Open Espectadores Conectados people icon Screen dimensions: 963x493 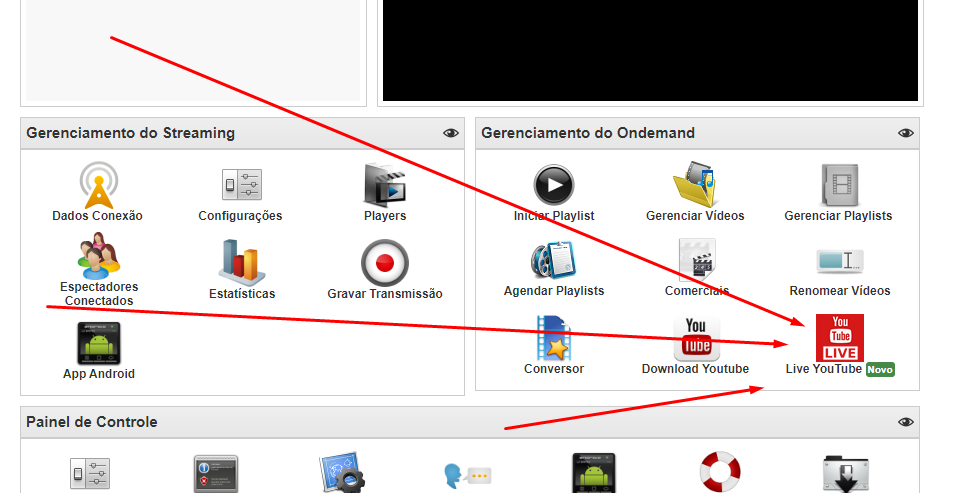(99, 255)
